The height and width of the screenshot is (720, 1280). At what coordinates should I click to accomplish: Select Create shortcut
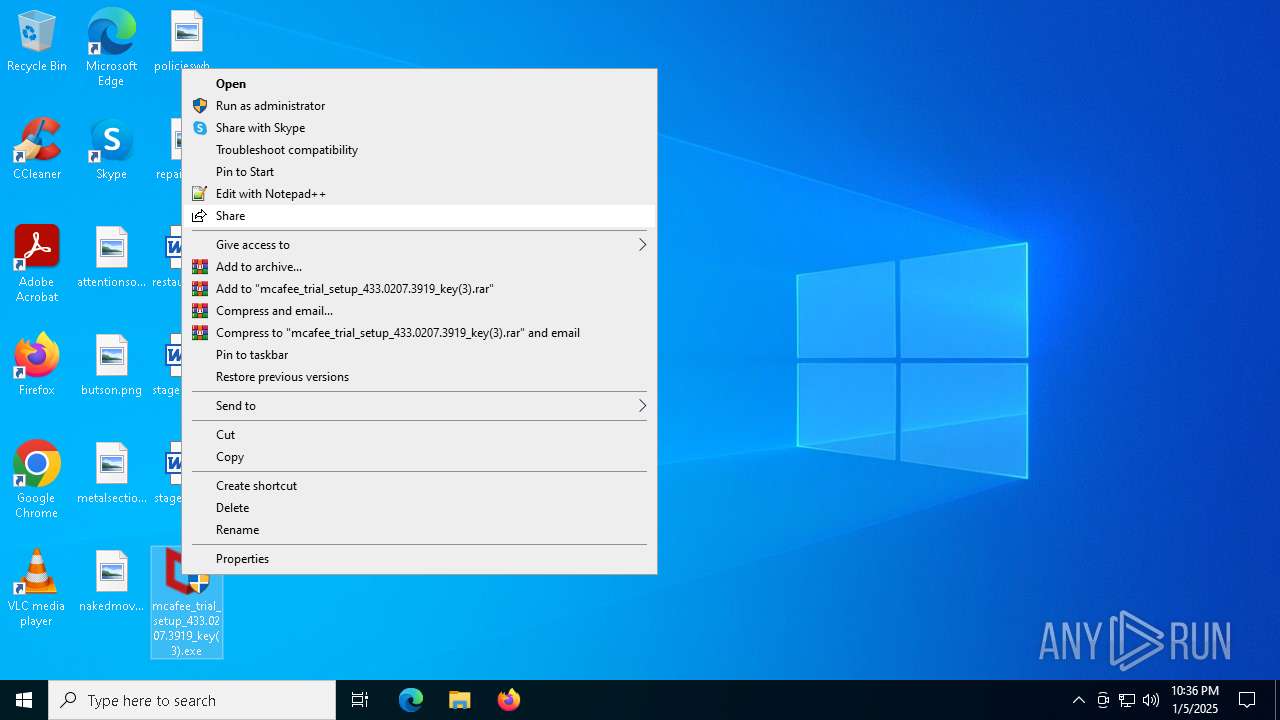[419, 486]
